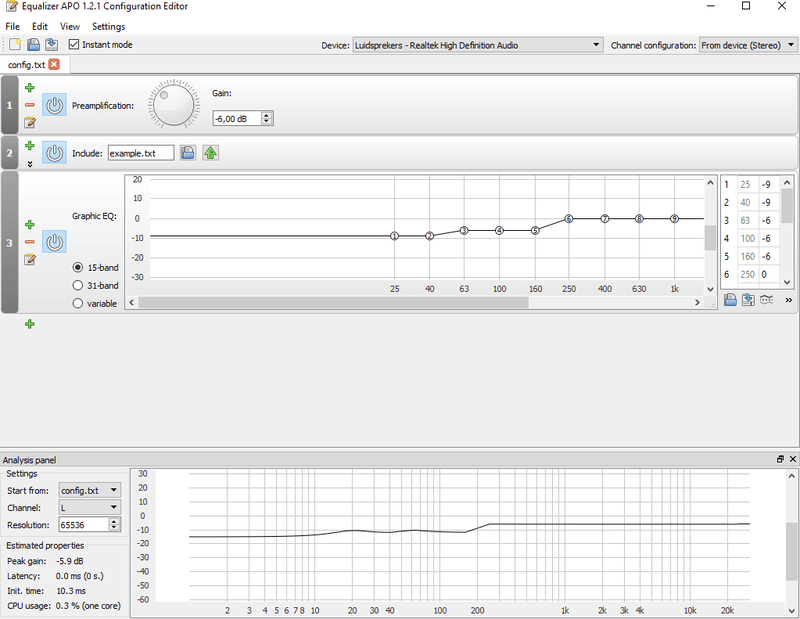Click the Include example.txt text field
This screenshot has width=800, height=619.
click(x=140, y=153)
